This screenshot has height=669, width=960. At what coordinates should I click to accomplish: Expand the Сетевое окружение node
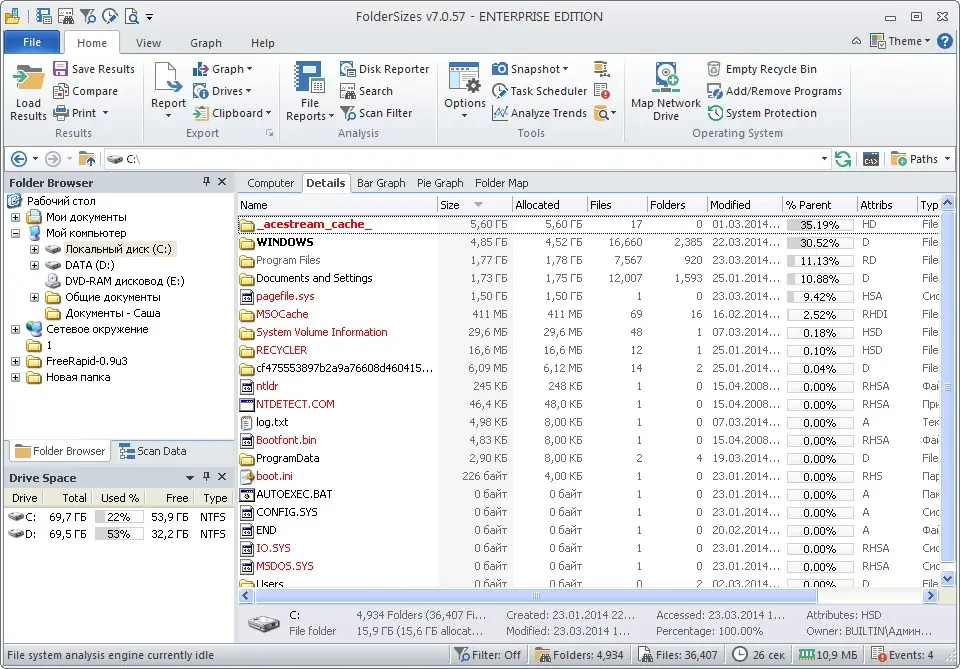coord(15,329)
